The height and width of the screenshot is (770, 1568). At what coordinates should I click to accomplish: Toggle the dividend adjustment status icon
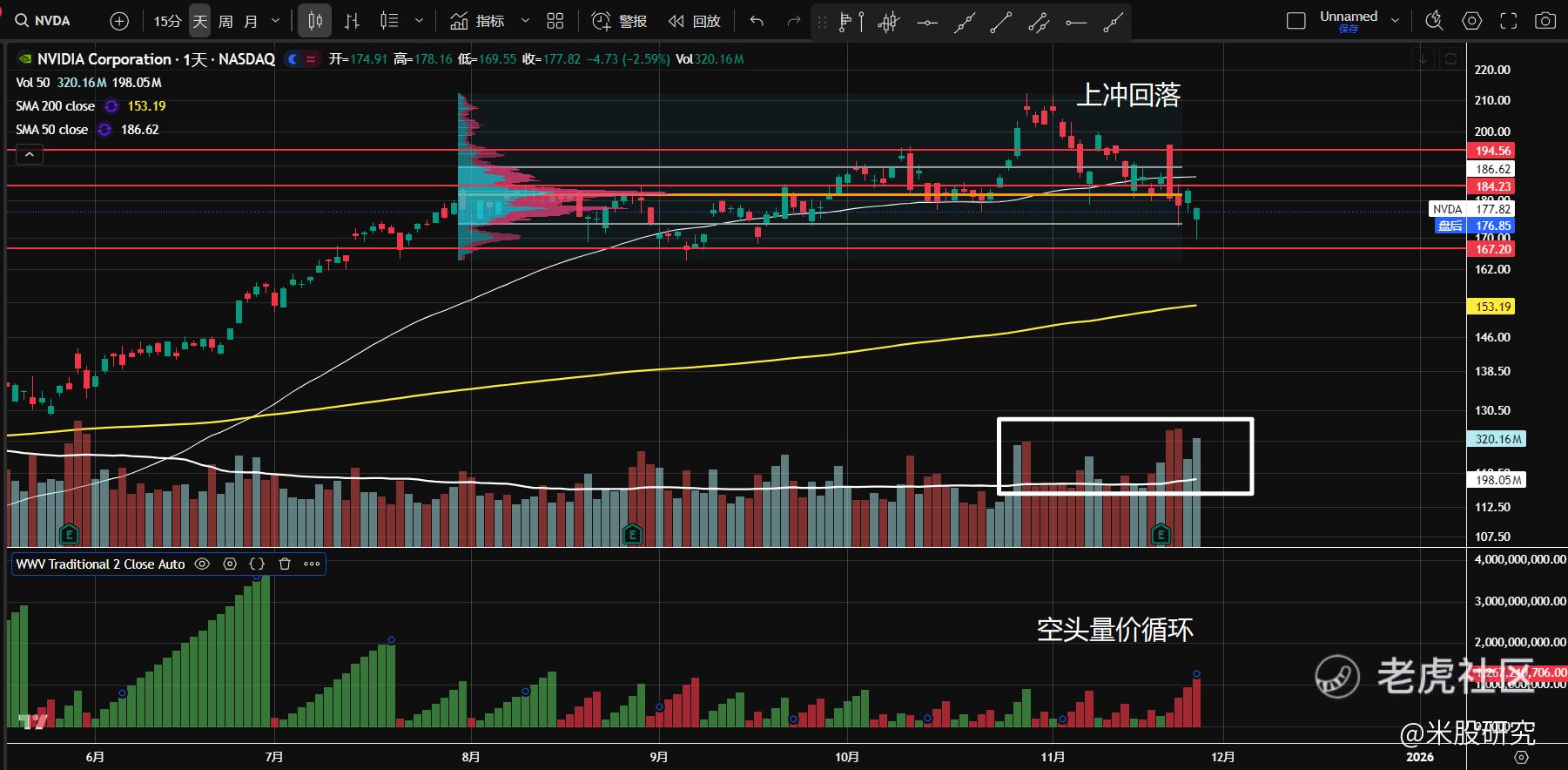311,59
